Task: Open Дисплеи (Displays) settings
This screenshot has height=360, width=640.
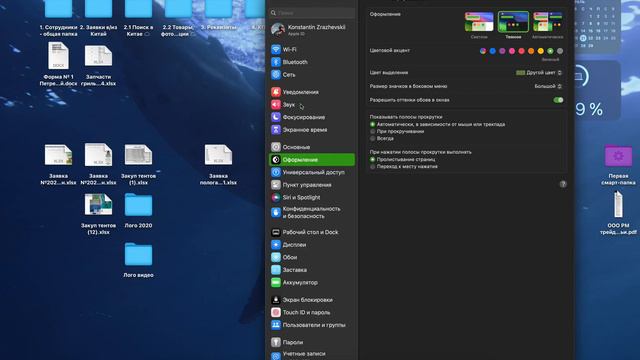Action: (x=312, y=244)
